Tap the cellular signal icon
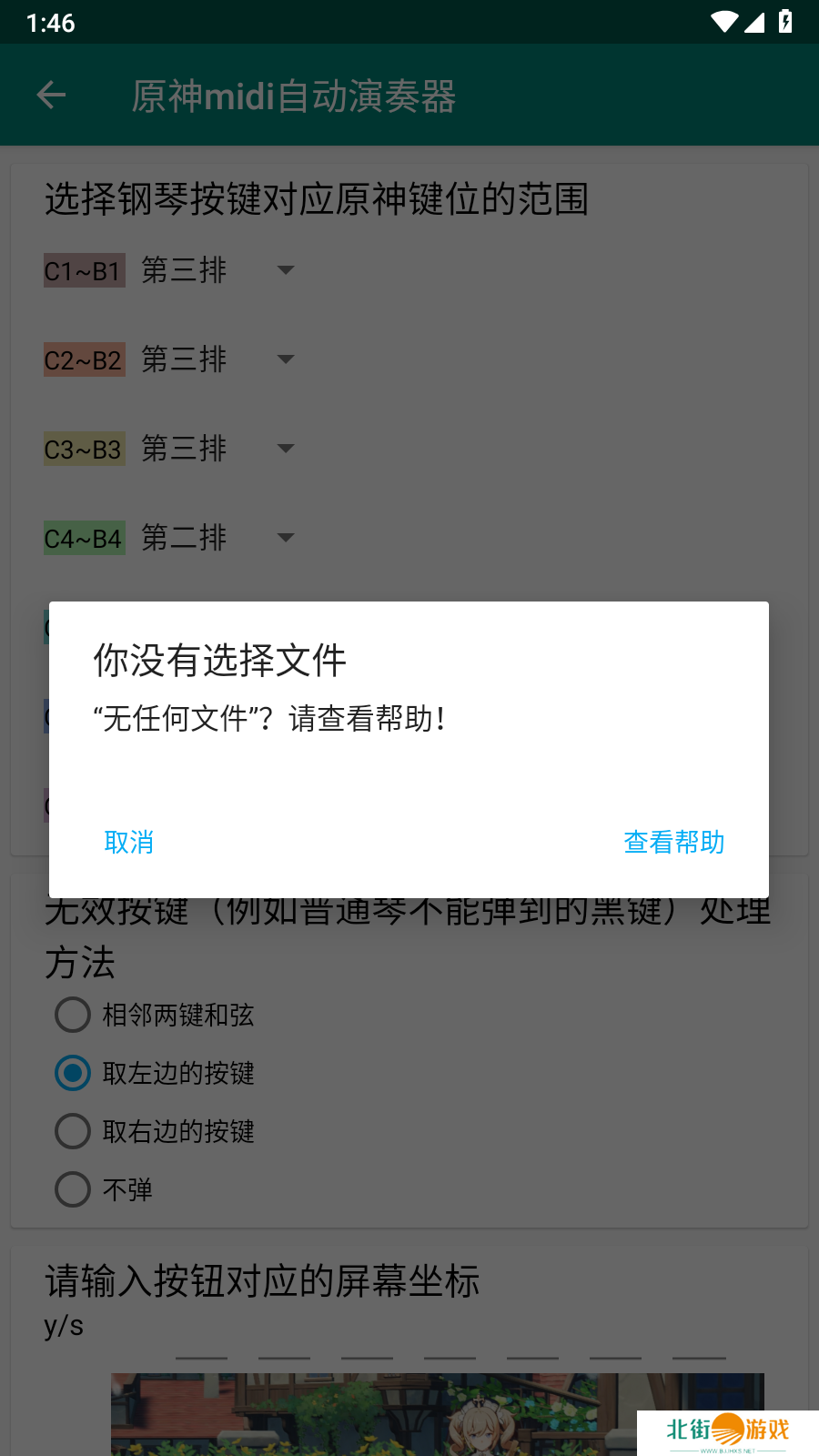The width and height of the screenshot is (819, 1456). coord(754,22)
